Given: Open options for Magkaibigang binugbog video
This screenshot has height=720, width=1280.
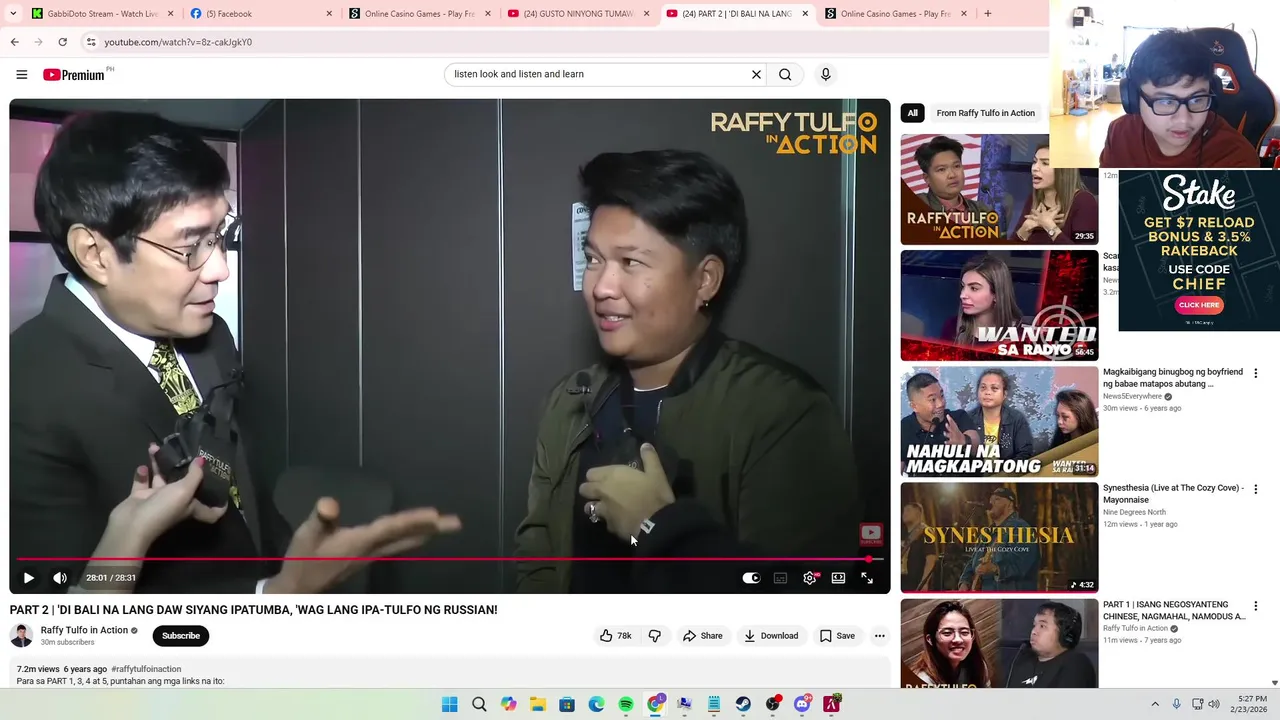Looking at the screenshot, I should click(1256, 373).
